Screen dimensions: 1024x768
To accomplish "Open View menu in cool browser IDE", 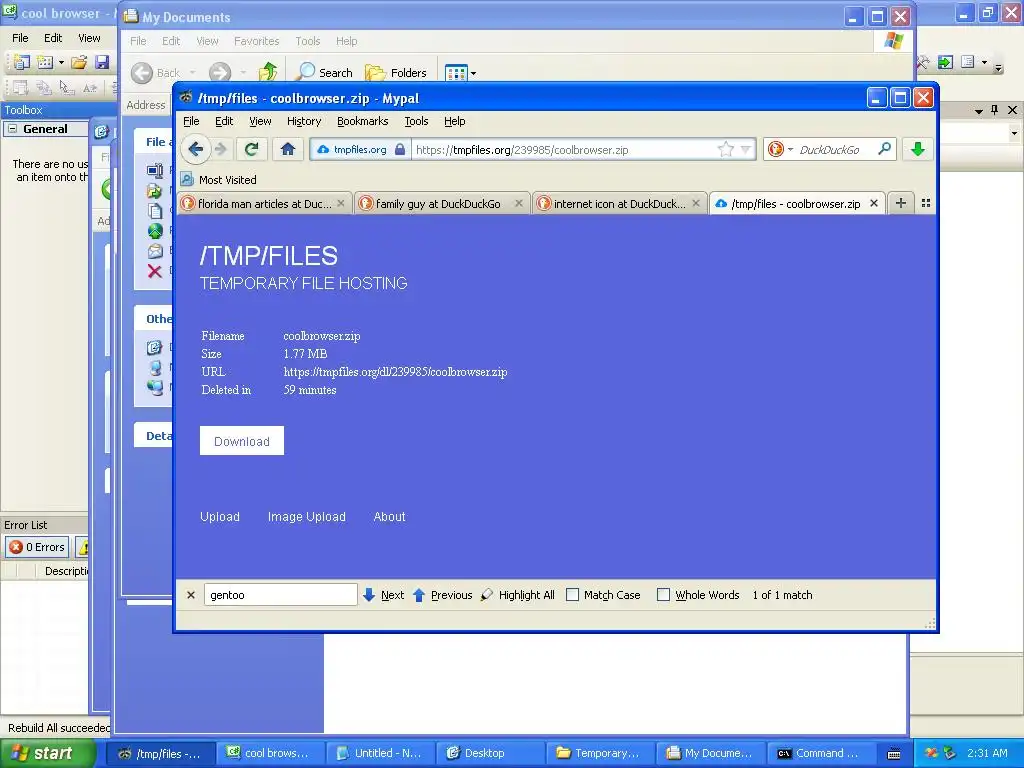I will pyautogui.click(x=89, y=38).
